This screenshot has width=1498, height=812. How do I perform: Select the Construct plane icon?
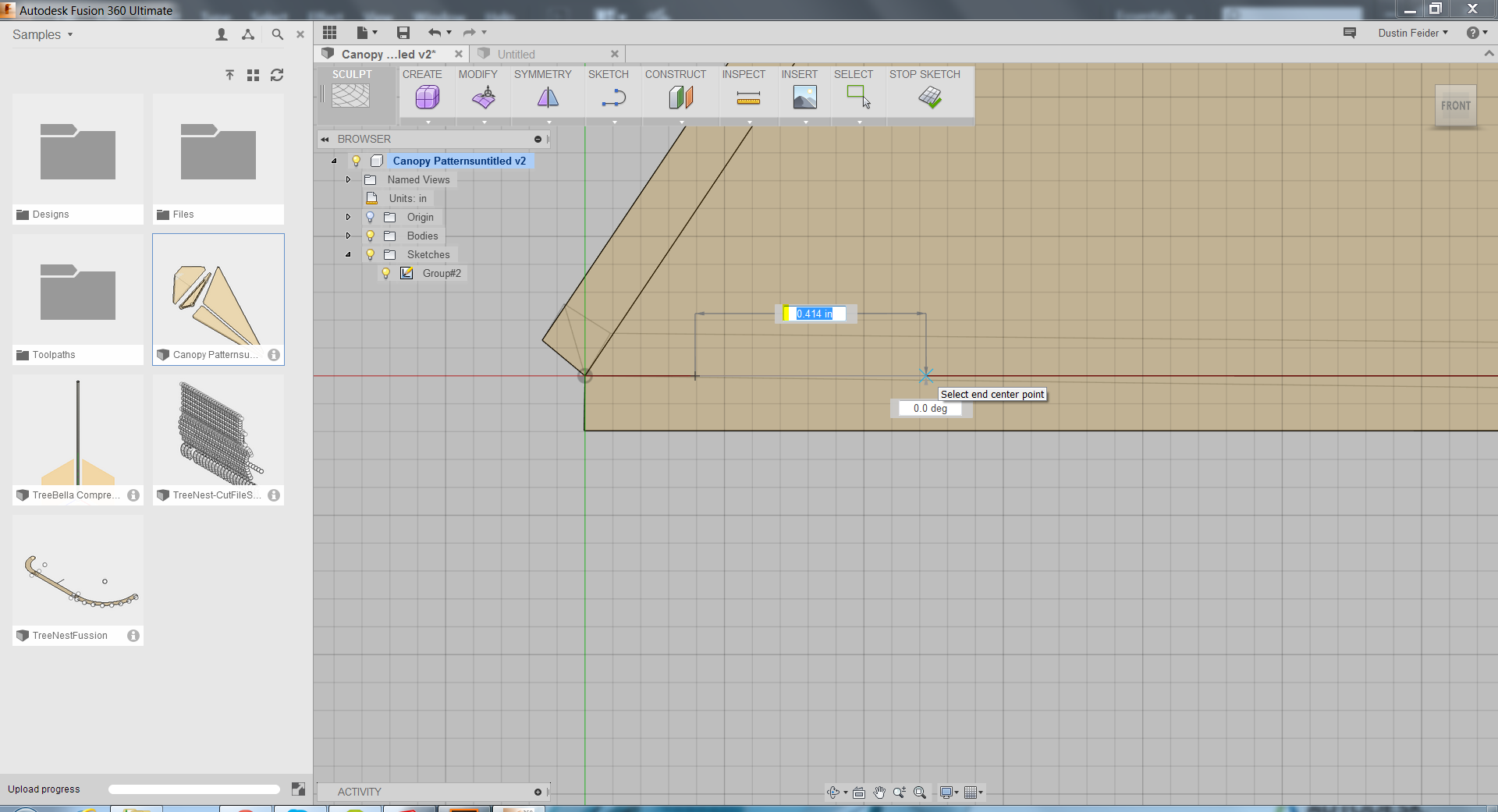tap(681, 98)
